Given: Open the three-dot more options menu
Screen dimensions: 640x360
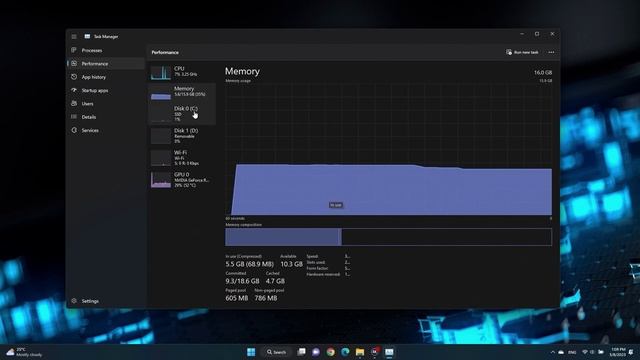Looking at the screenshot, I should [x=551, y=52].
